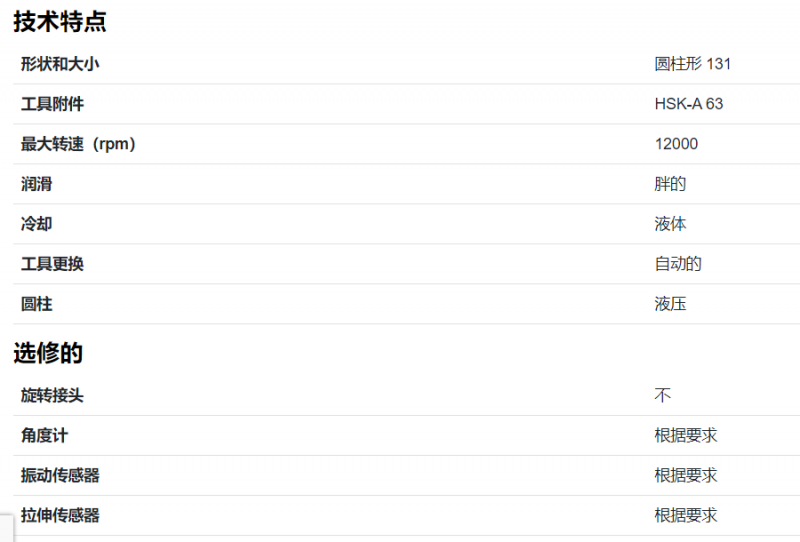Select the 胖的 lubrication value

coord(670,184)
